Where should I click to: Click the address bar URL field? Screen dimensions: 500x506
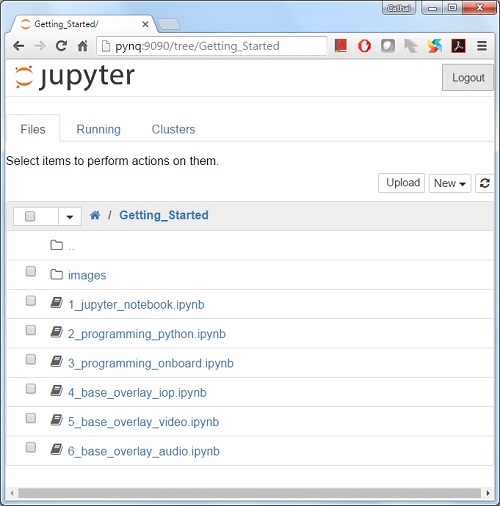click(x=212, y=46)
